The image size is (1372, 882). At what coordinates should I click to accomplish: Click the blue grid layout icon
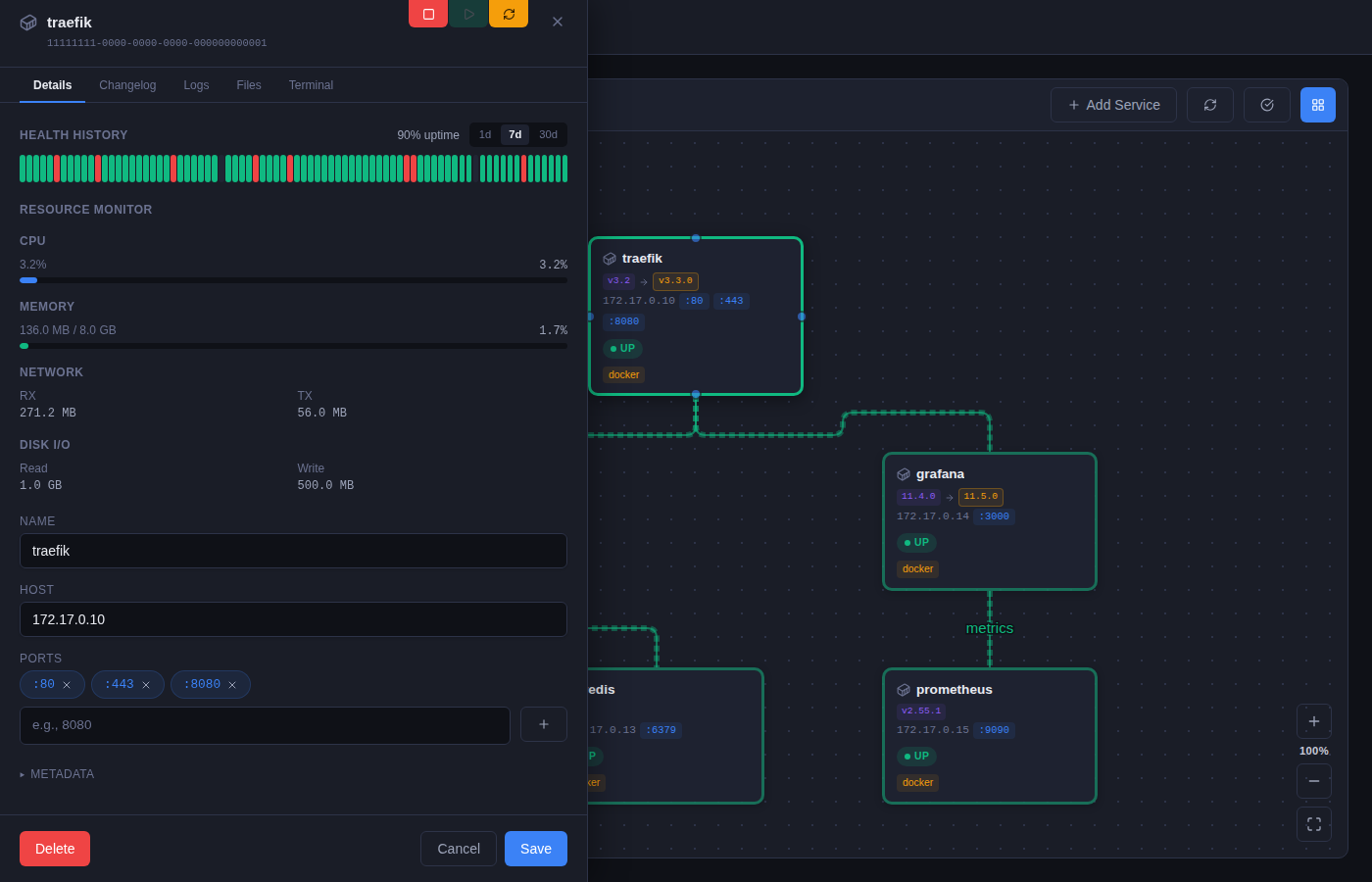point(1318,105)
